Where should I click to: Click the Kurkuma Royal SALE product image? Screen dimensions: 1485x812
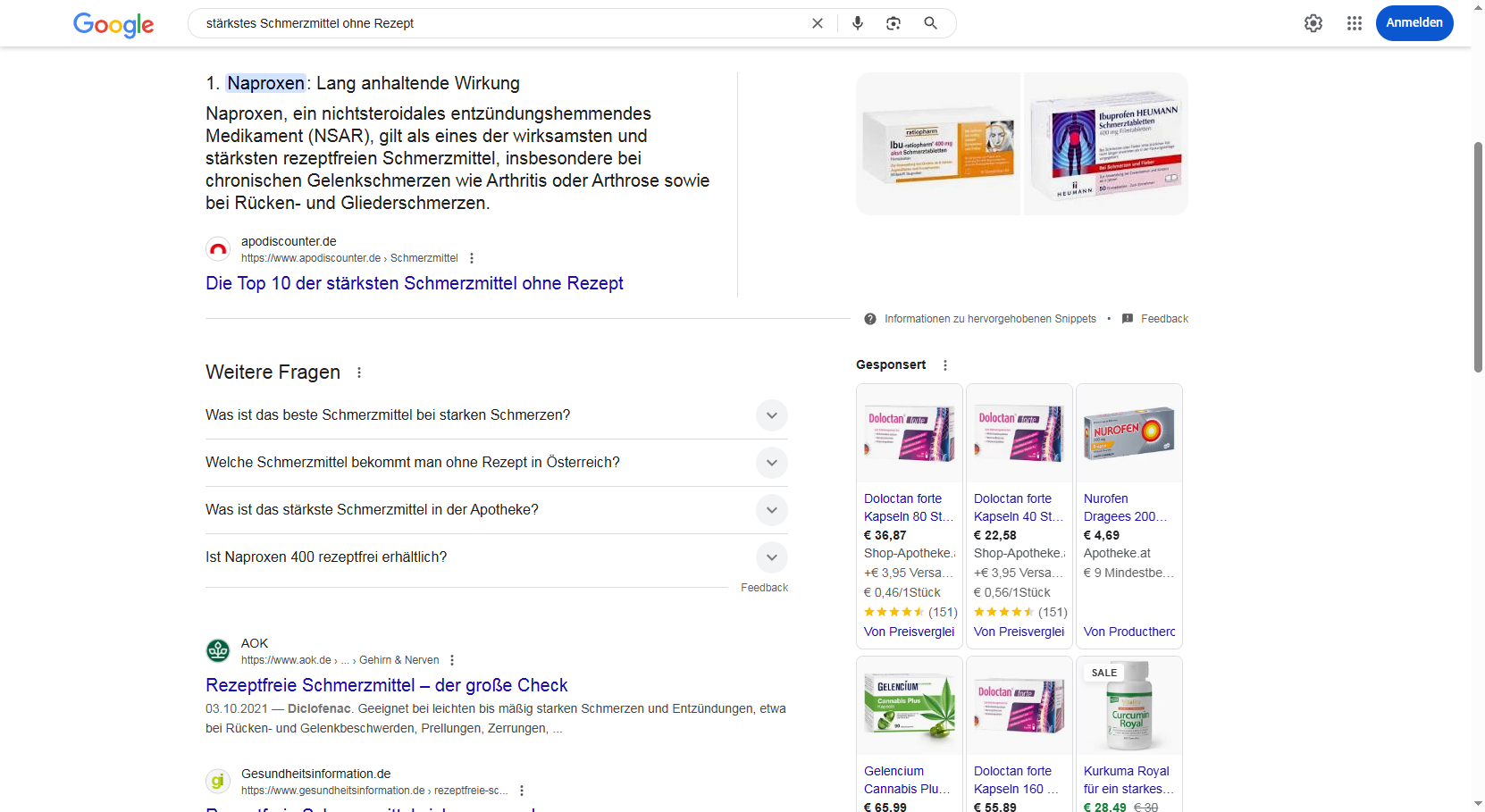pos(1129,706)
